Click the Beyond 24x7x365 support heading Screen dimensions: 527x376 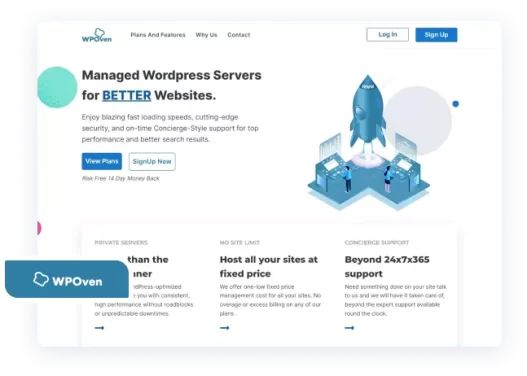coord(387,266)
